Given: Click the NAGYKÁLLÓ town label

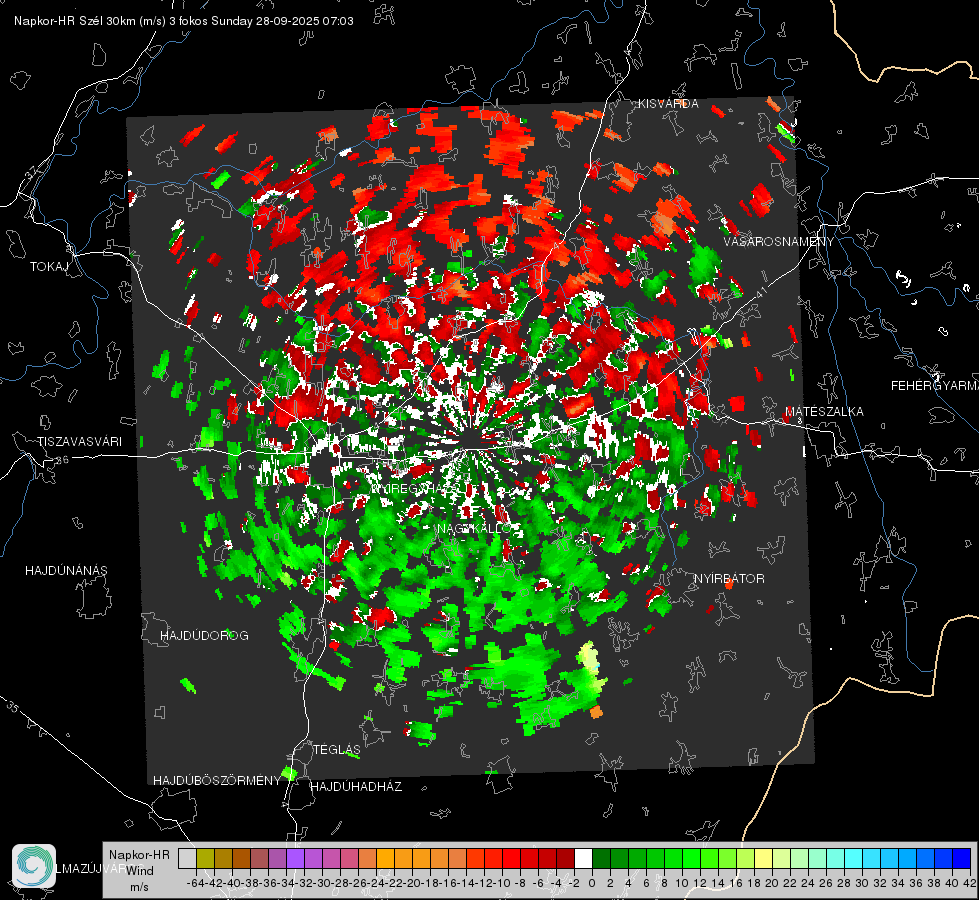Looking at the screenshot, I should point(474,528).
